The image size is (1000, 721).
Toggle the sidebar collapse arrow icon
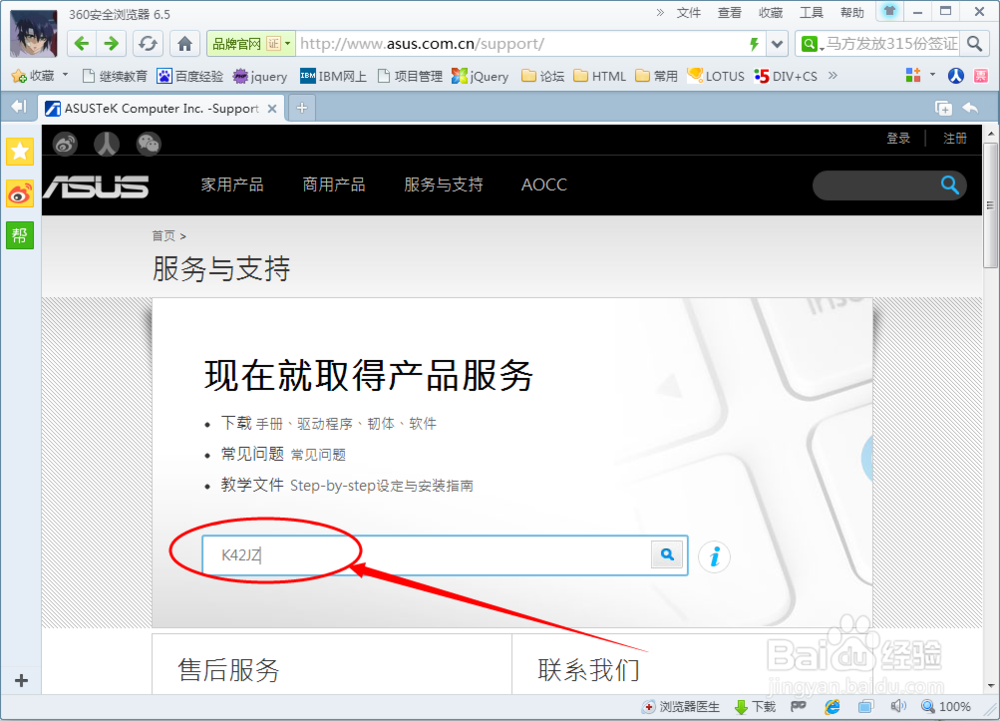(x=19, y=106)
